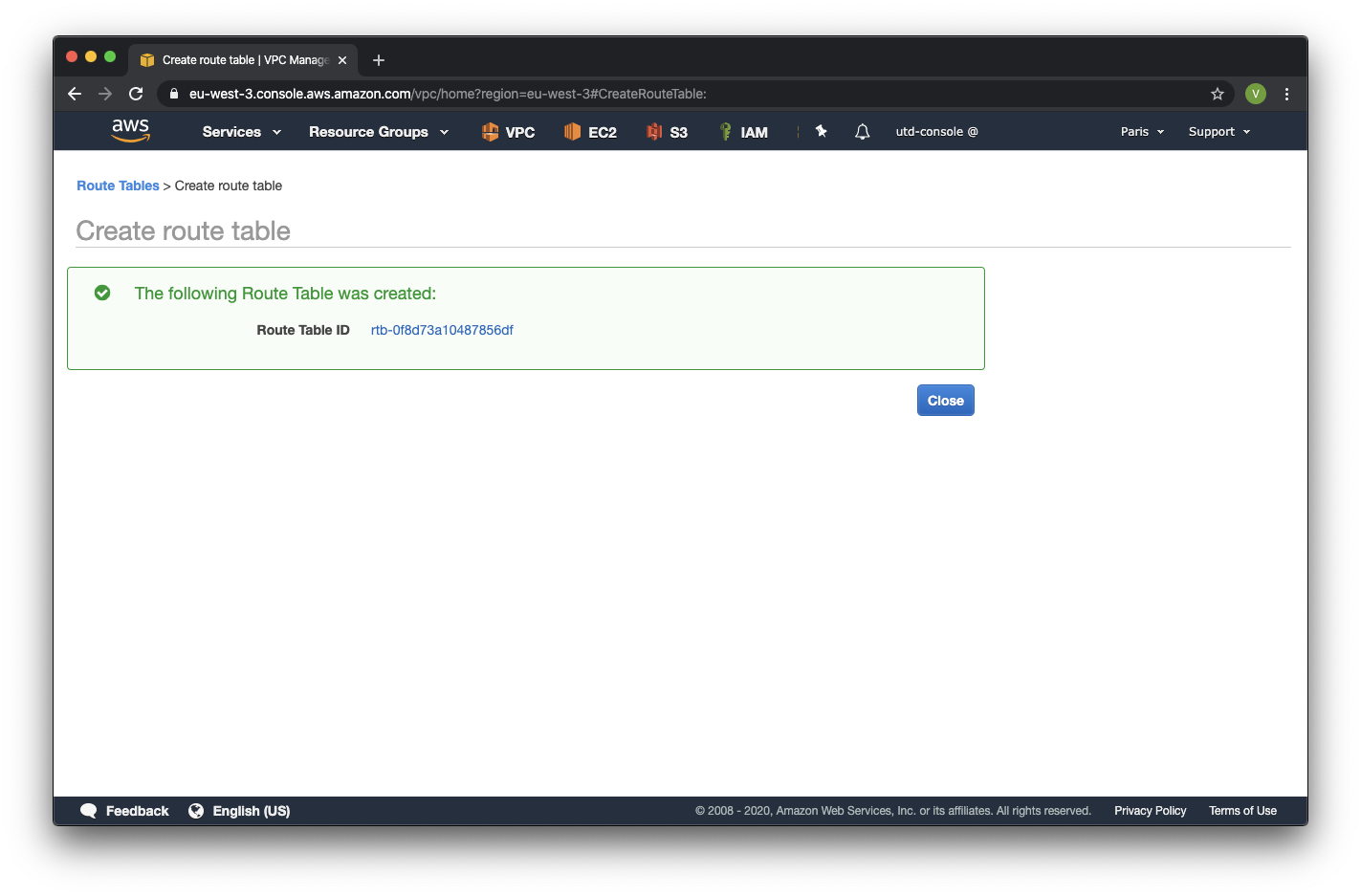Click the Close button
1361x896 pixels.
(x=946, y=401)
